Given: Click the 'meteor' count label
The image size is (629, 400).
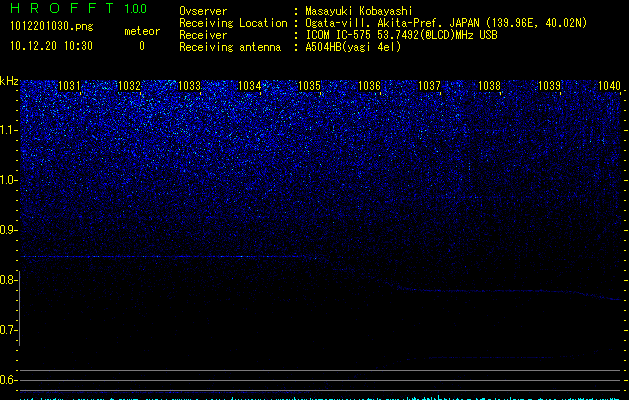Looking at the screenshot, I should coord(142,31).
